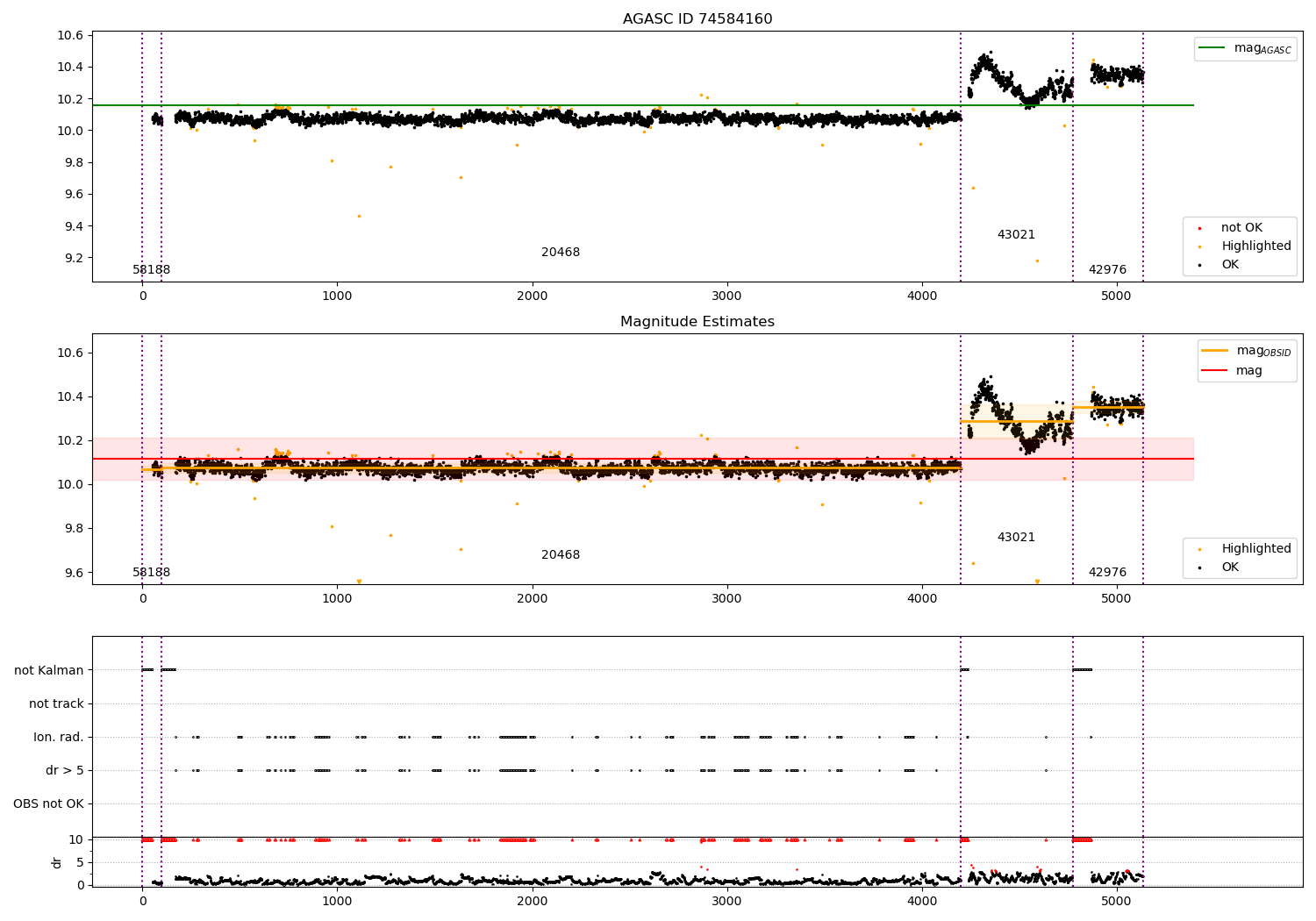The width and height of the screenshot is (1316, 921).
Task: Click obsid label 20468 in the top plot
Action: (561, 253)
